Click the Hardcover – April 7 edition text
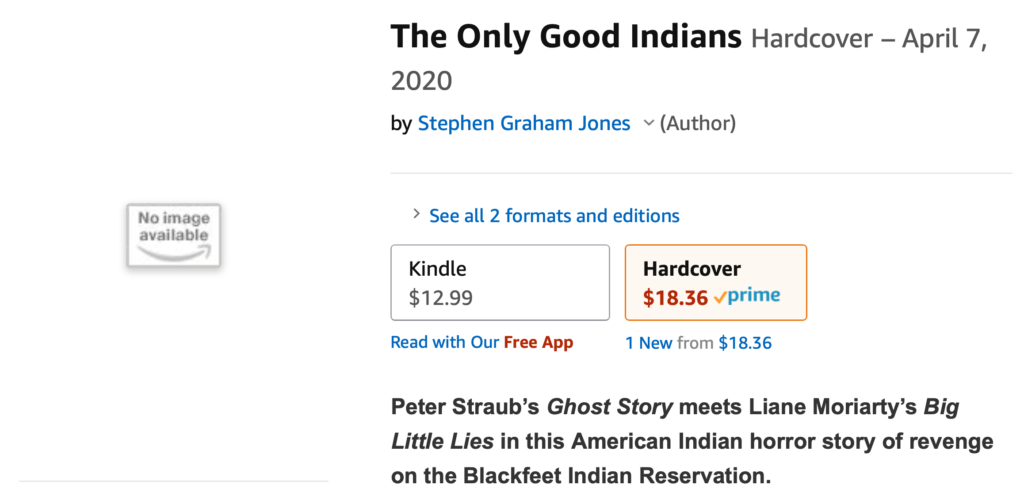 pyautogui.click(x=867, y=40)
